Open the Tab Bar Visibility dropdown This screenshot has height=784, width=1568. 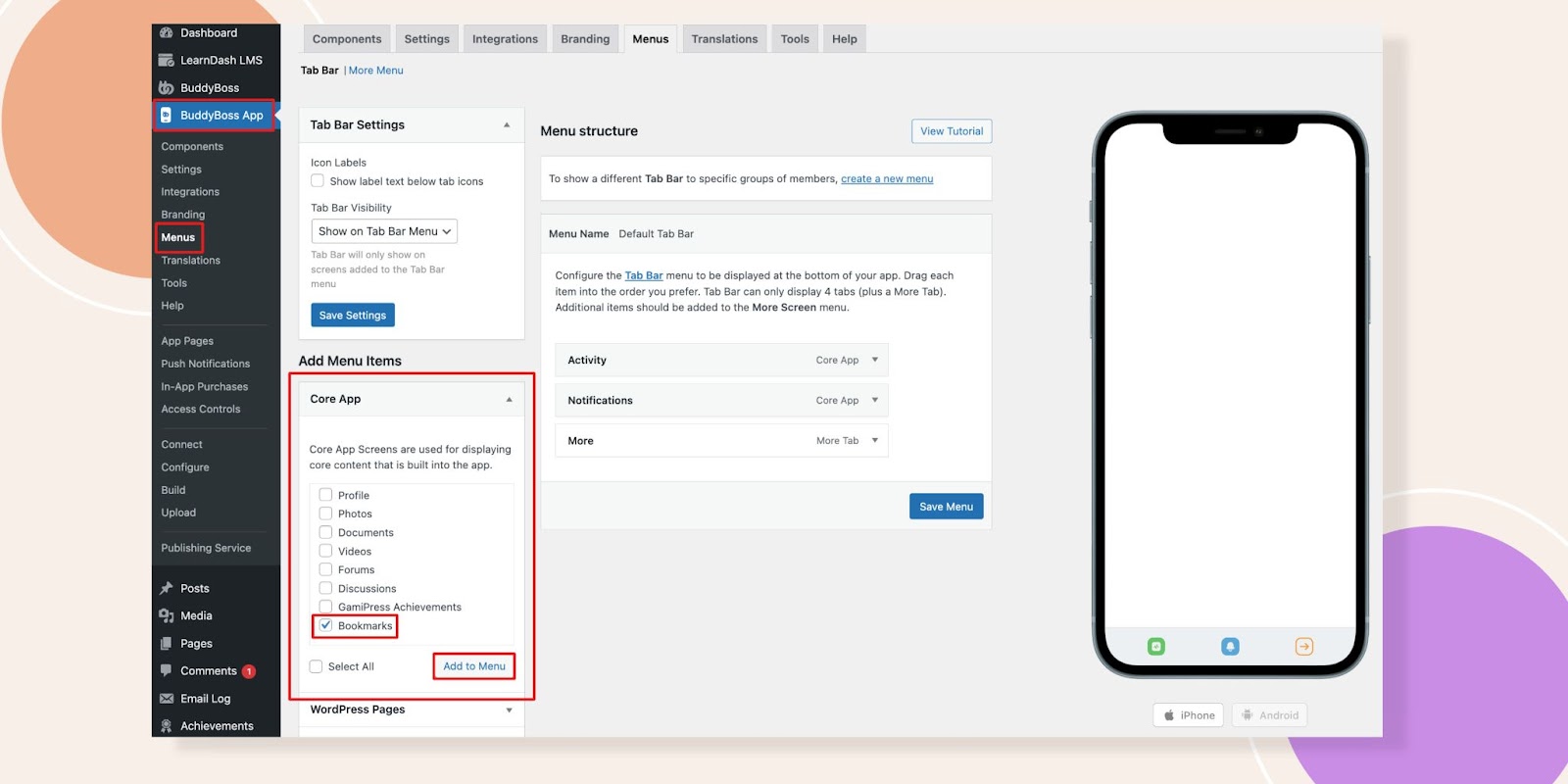point(384,231)
